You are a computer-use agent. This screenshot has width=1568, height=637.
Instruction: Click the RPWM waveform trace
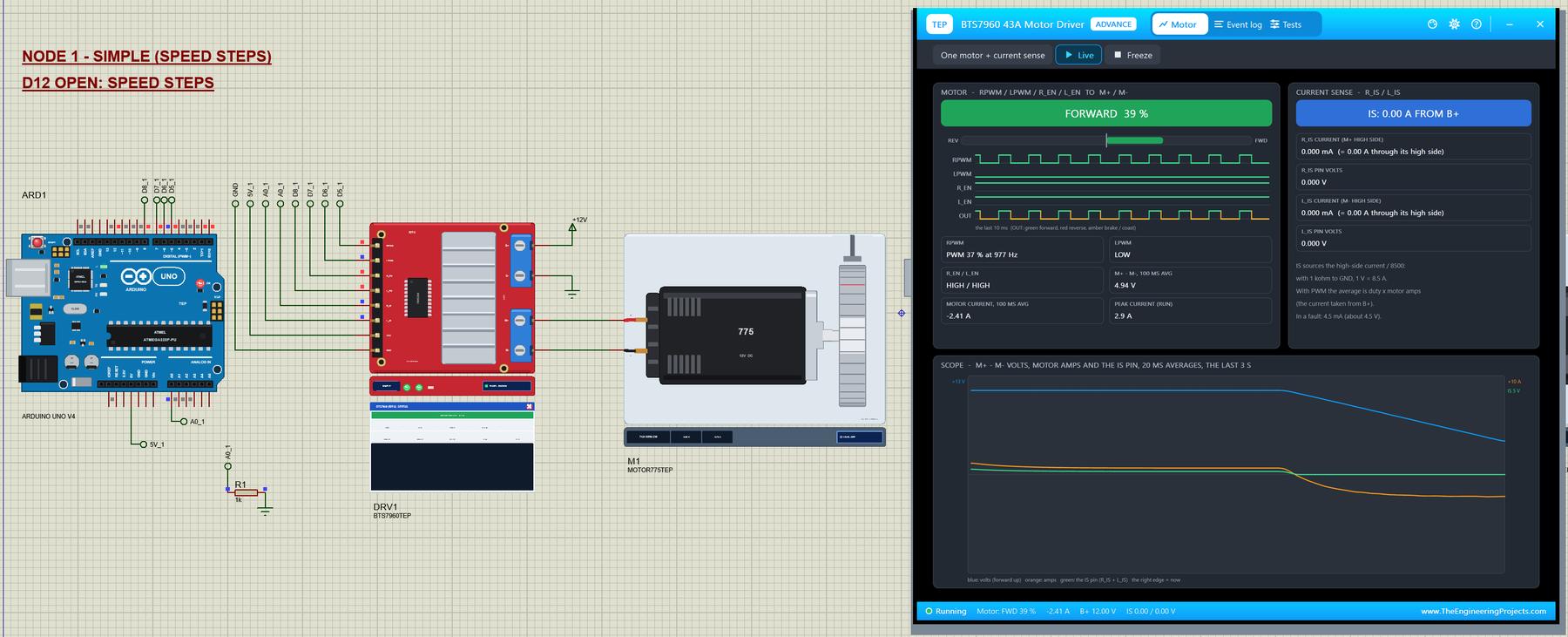coord(1122,159)
